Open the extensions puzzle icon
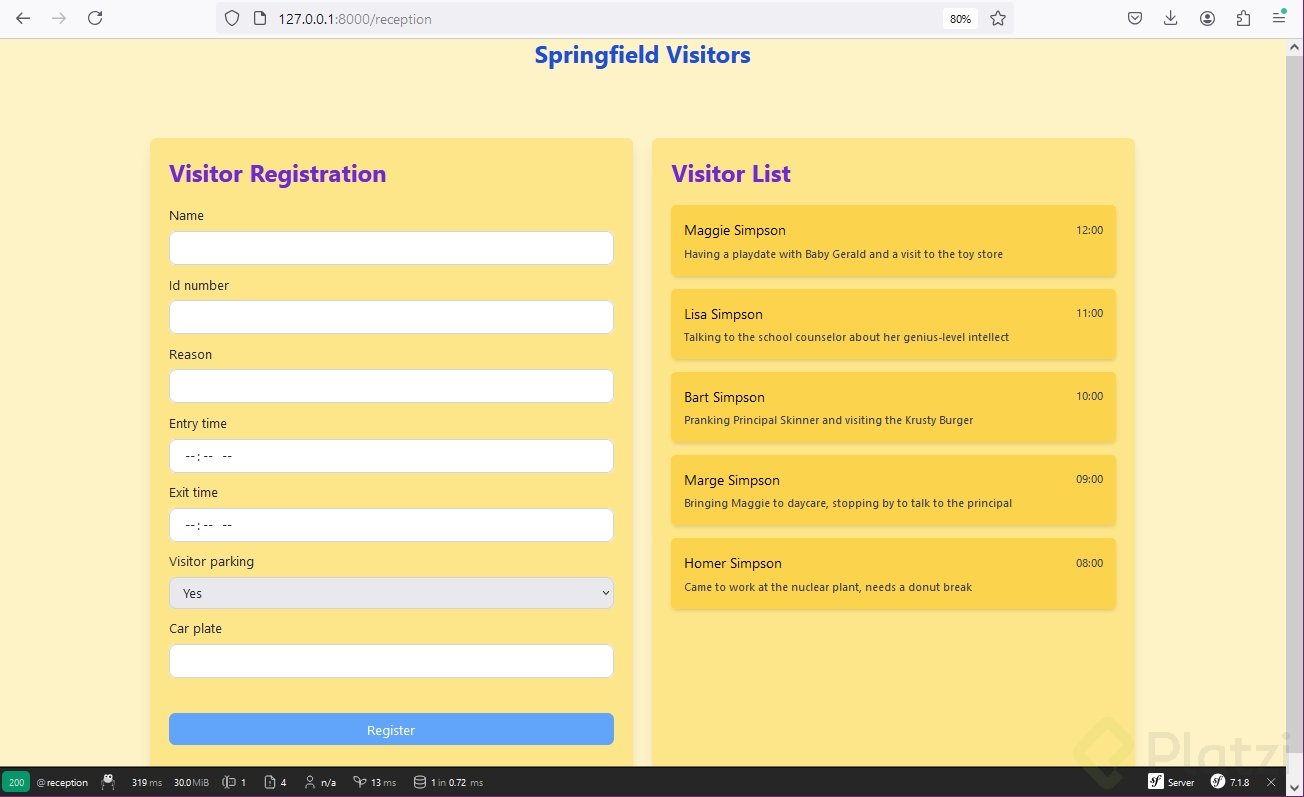 (1243, 18)
